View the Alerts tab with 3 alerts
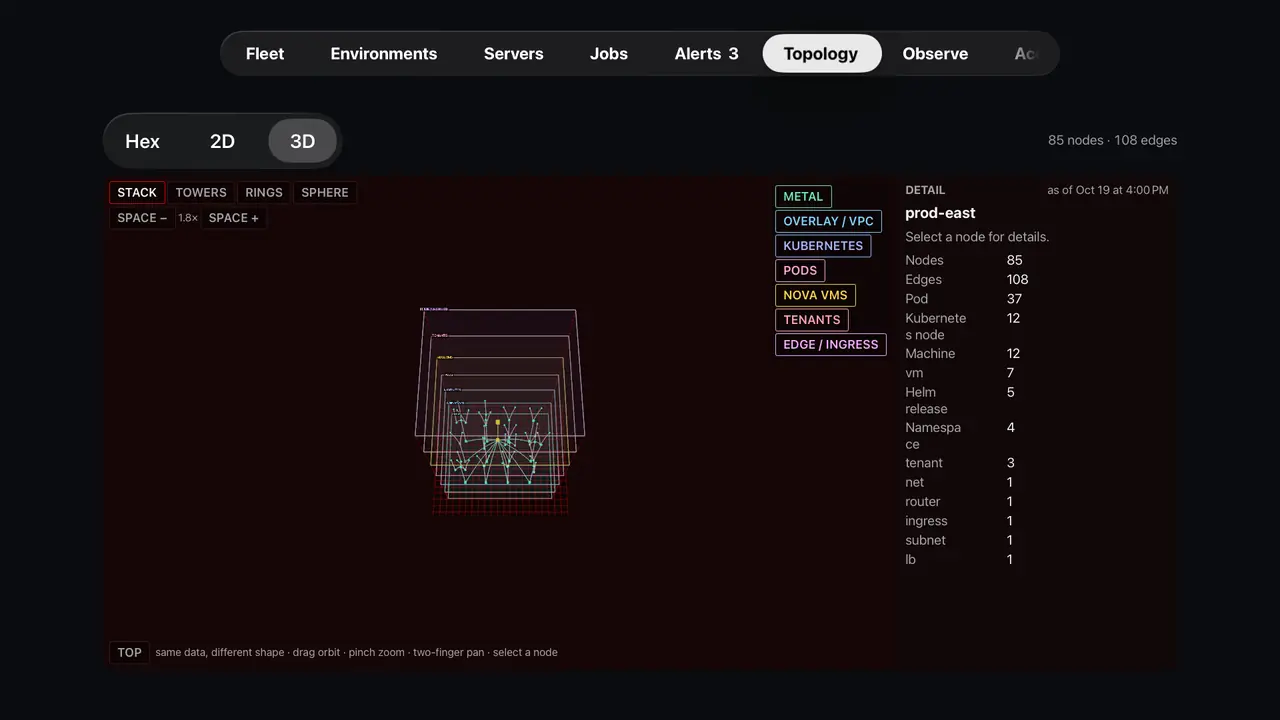Image resolution: width=1280 pixels, height=720 pixels. 706,54
